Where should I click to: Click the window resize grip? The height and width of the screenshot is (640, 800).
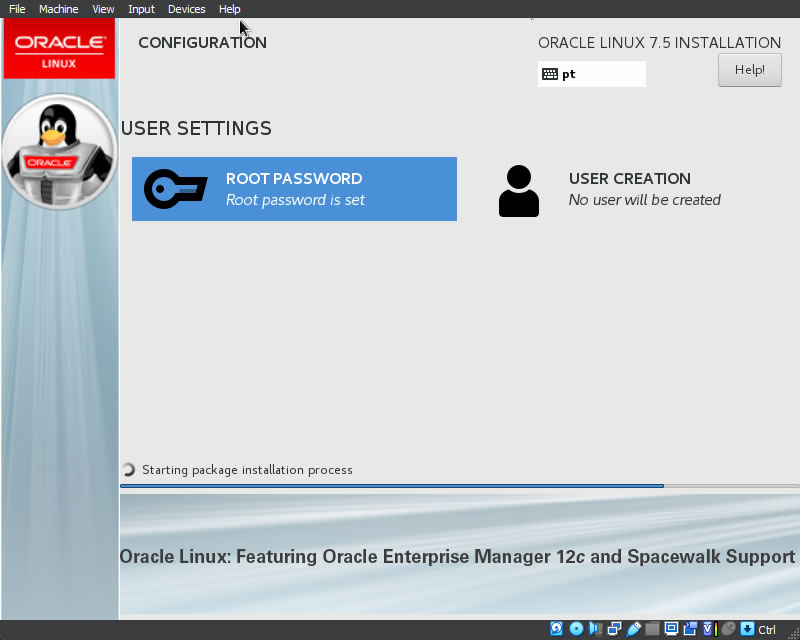click(x=794, y=633)
